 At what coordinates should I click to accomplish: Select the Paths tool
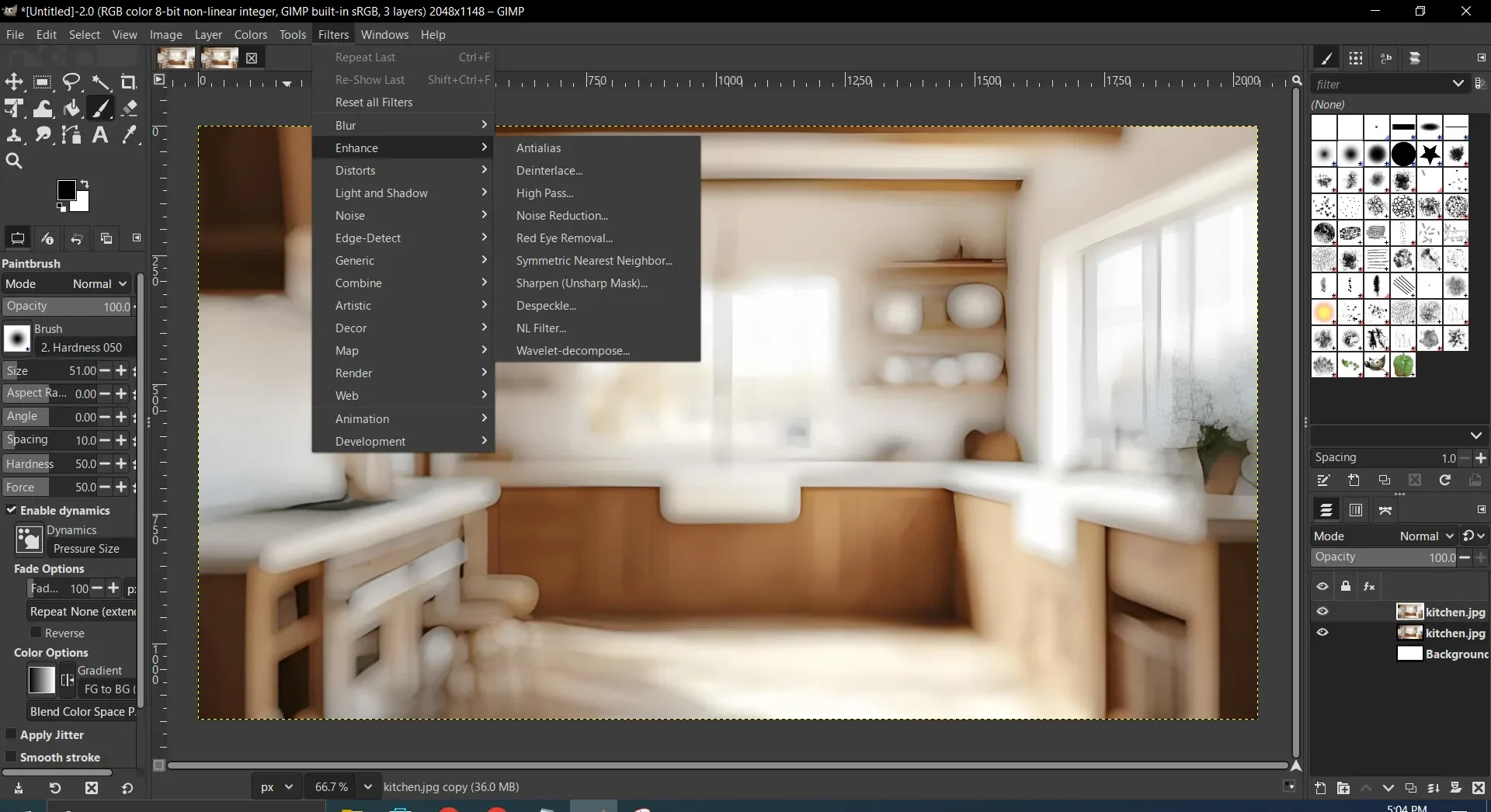pyautogui.click(x=71, y=135)
